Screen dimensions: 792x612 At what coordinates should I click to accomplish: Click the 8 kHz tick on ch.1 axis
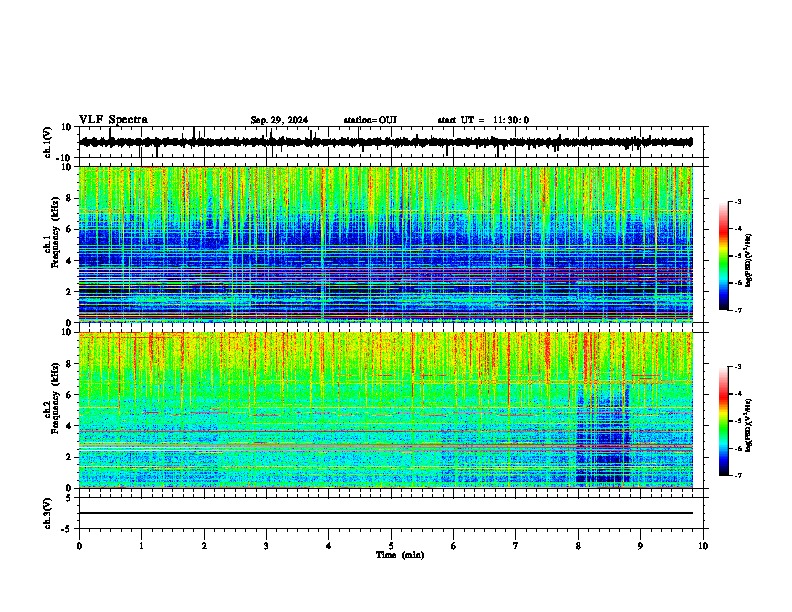pyautogui.click(x=70, y=198)
